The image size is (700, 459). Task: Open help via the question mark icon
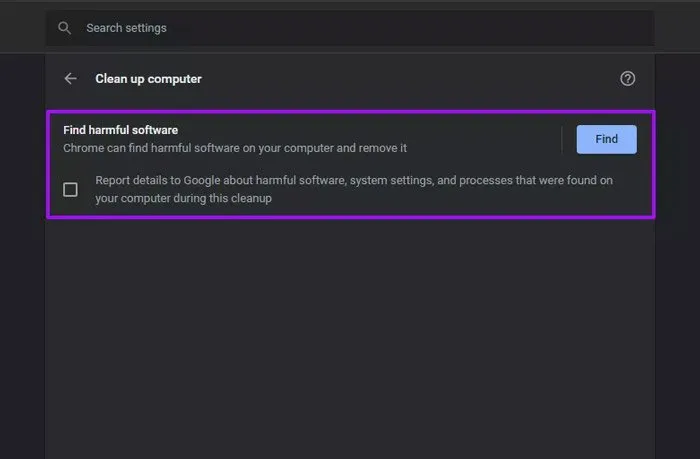tap(628, 78)
